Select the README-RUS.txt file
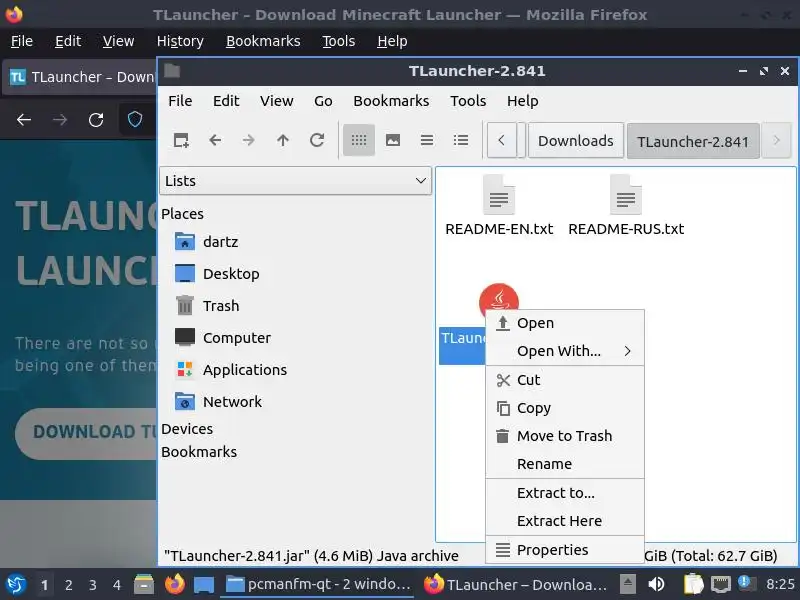800x600 pixels. coord(626,206)
